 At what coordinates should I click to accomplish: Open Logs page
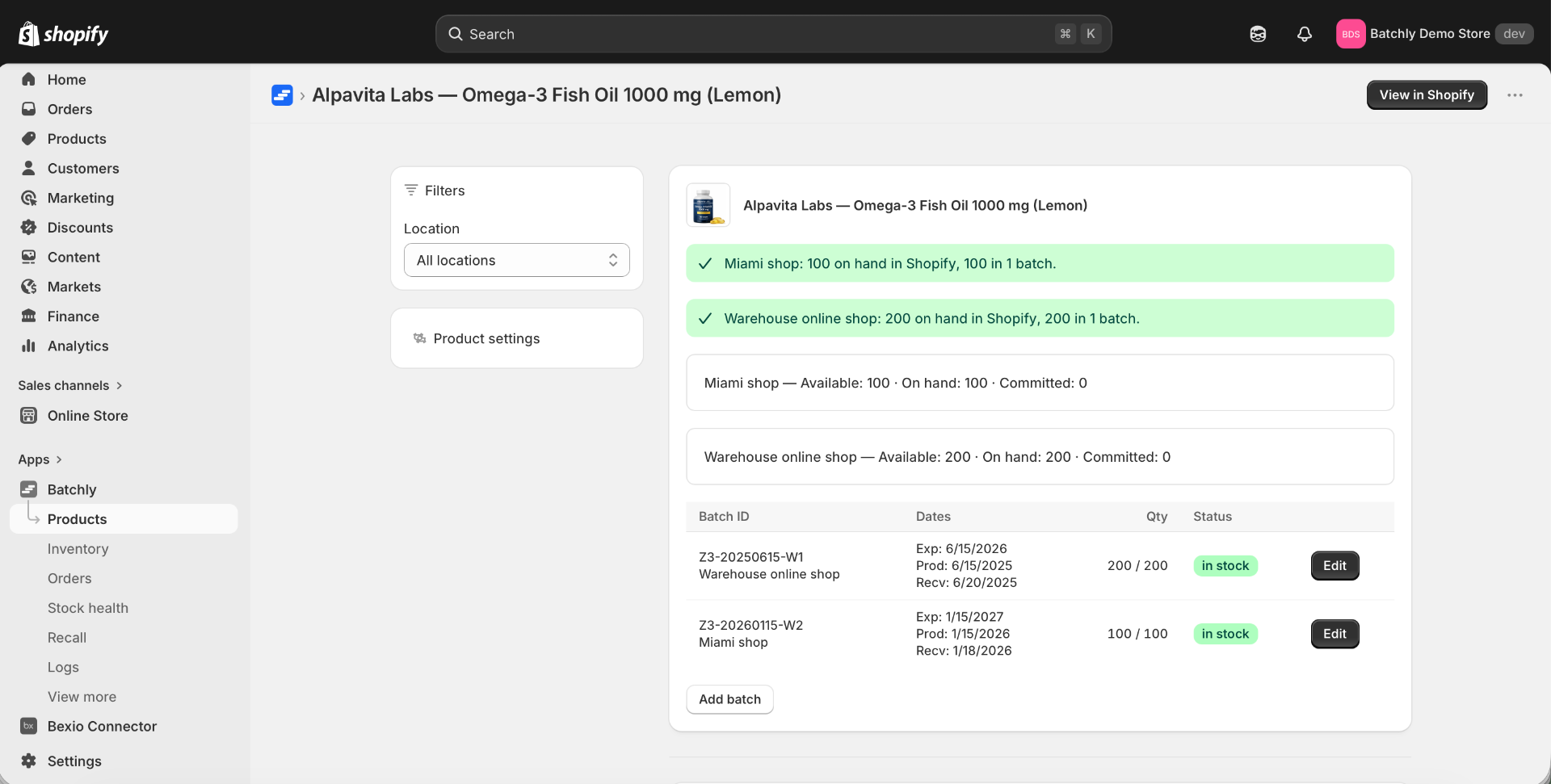pos(63,667)
